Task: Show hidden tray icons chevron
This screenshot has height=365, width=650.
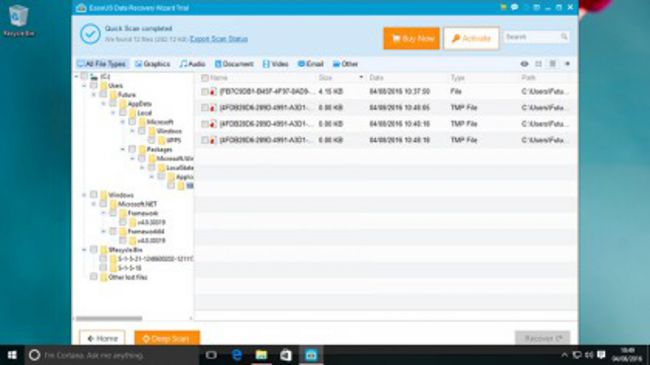Action: point(564,355)
